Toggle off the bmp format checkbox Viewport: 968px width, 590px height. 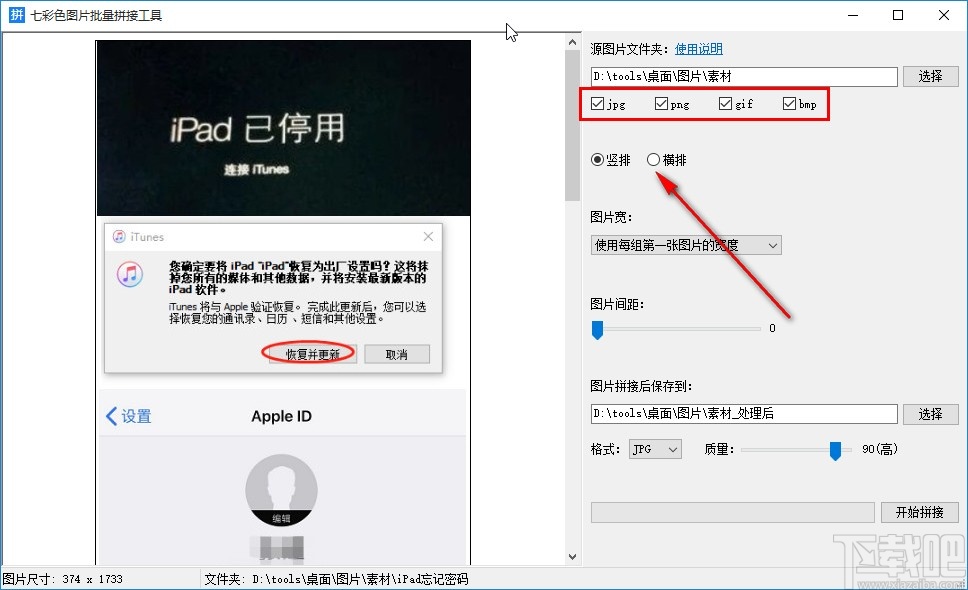click(788, 103)
